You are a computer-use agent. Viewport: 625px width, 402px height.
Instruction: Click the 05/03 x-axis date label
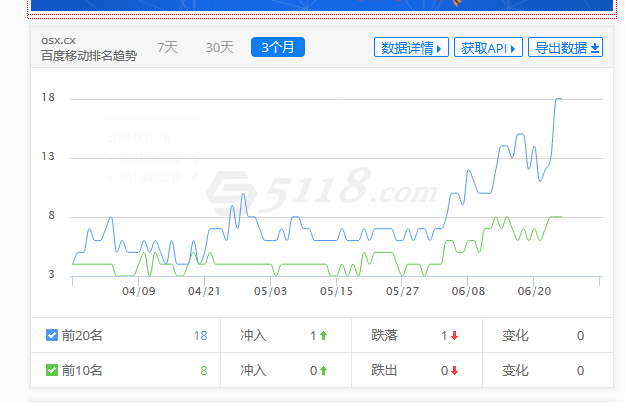click(x=270, y=291)
